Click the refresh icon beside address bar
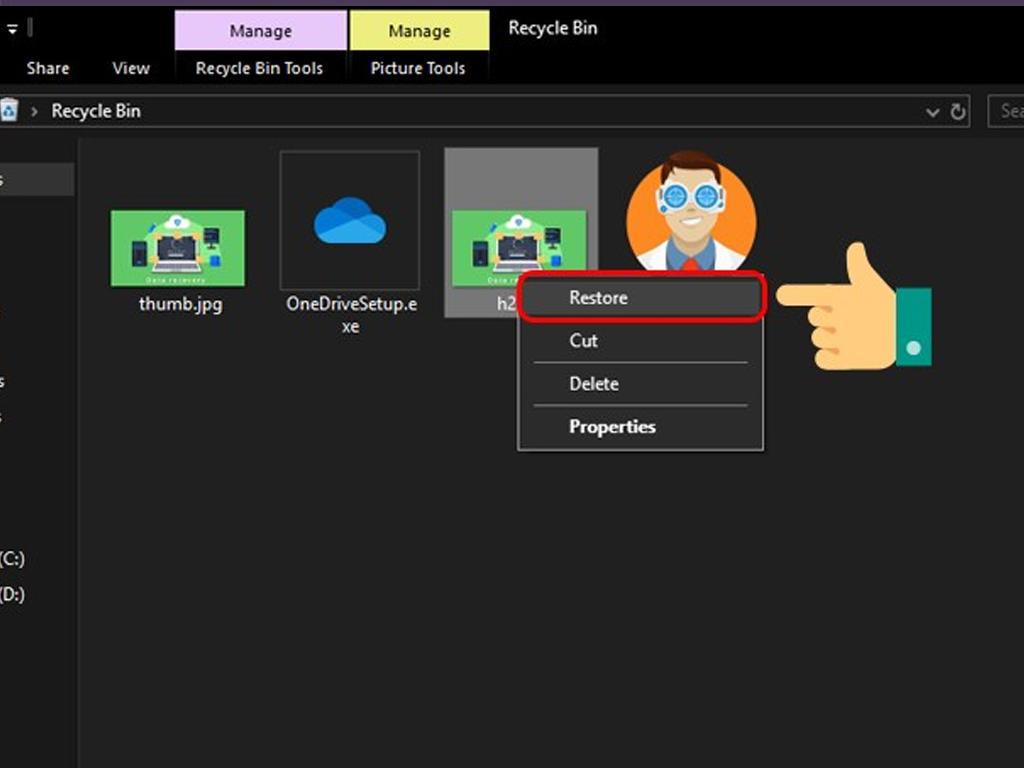This screenshot has height=768, width=1024. click(958, 112)
